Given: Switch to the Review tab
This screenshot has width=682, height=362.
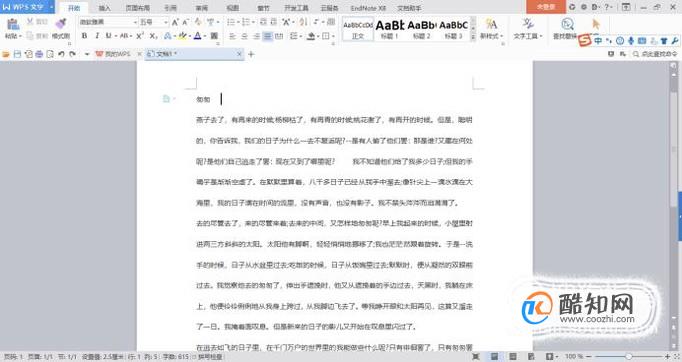Looking at the screenshot, I should click(x=201, y=8).
